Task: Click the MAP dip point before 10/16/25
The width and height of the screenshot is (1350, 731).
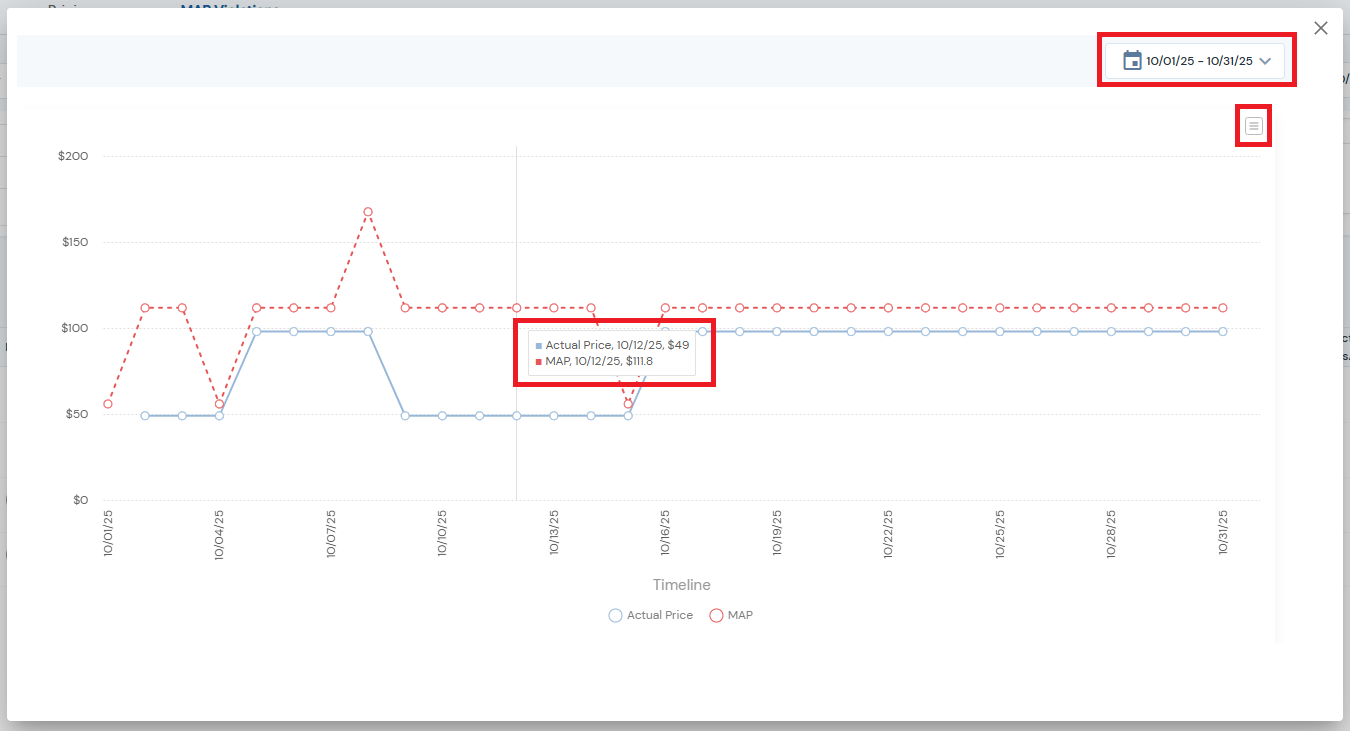Action: (628, 404)
